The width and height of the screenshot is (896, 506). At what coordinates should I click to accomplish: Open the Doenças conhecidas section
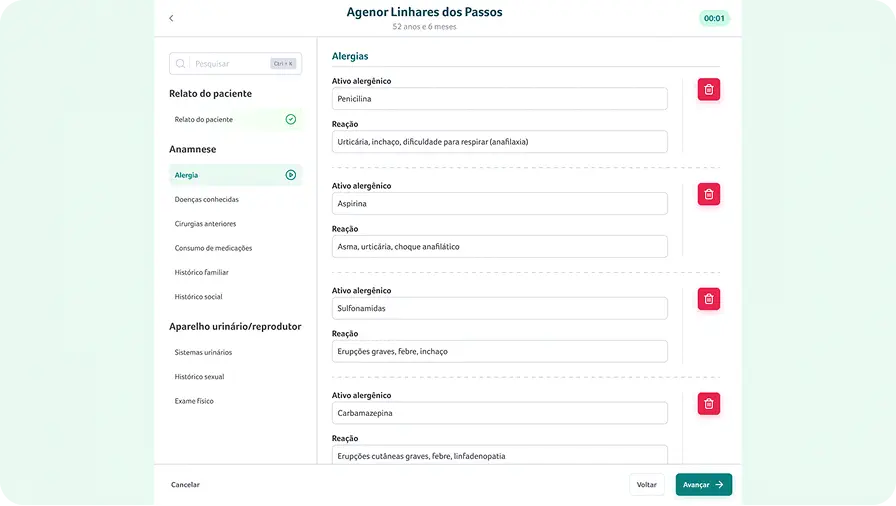coord(207,199)
